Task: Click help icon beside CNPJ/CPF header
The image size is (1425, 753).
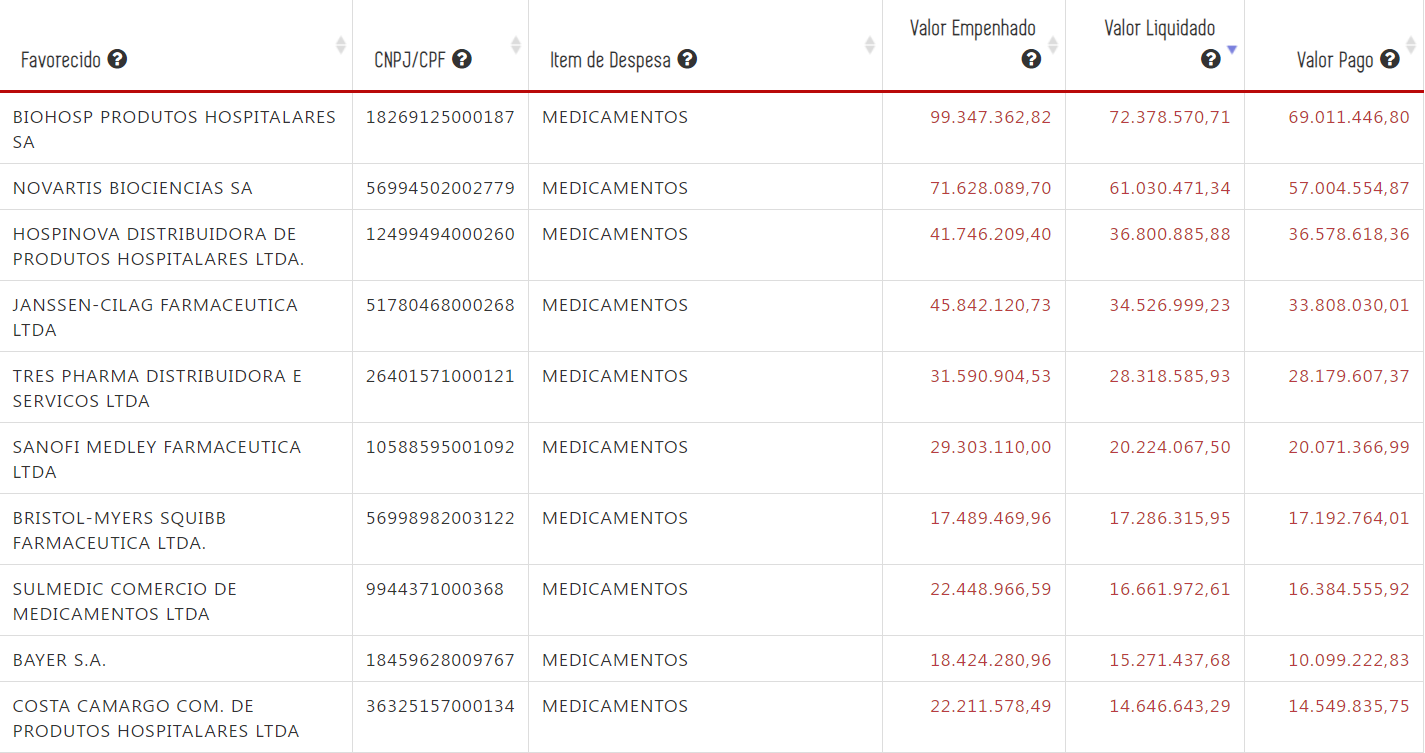Action: point(461,59)
